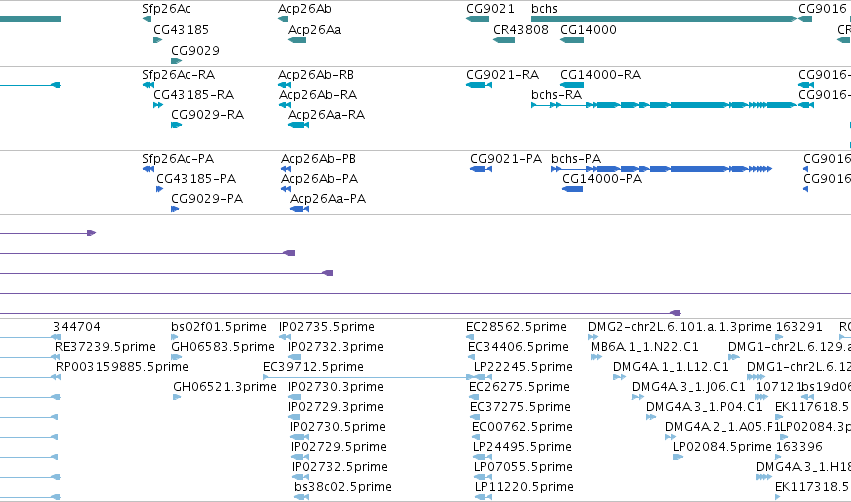Select the Acp26Aa-RA transcript
The image size is (851, 502).
[299, 125]
